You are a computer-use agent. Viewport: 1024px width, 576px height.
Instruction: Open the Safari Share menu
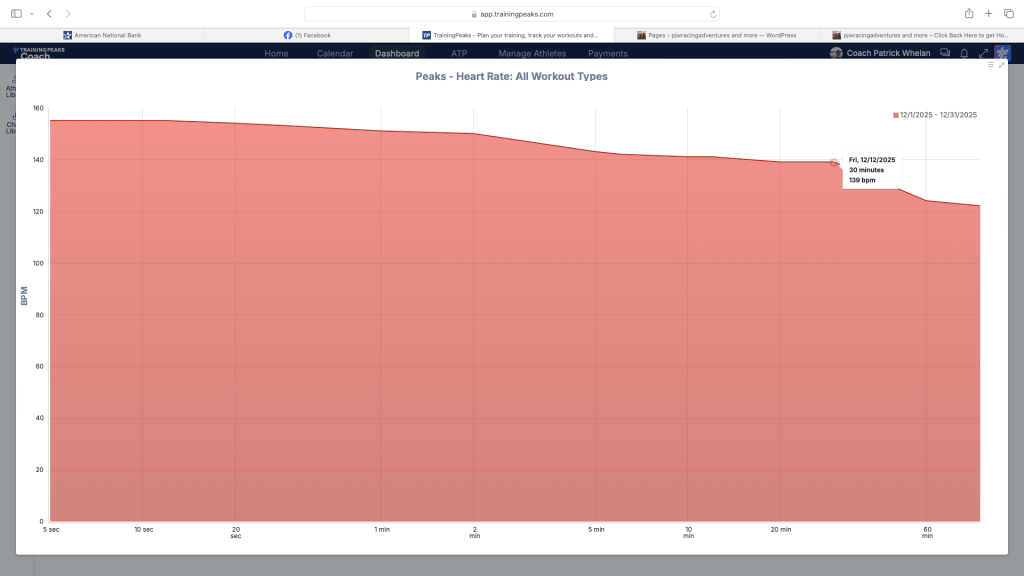[x=967, y=14]
